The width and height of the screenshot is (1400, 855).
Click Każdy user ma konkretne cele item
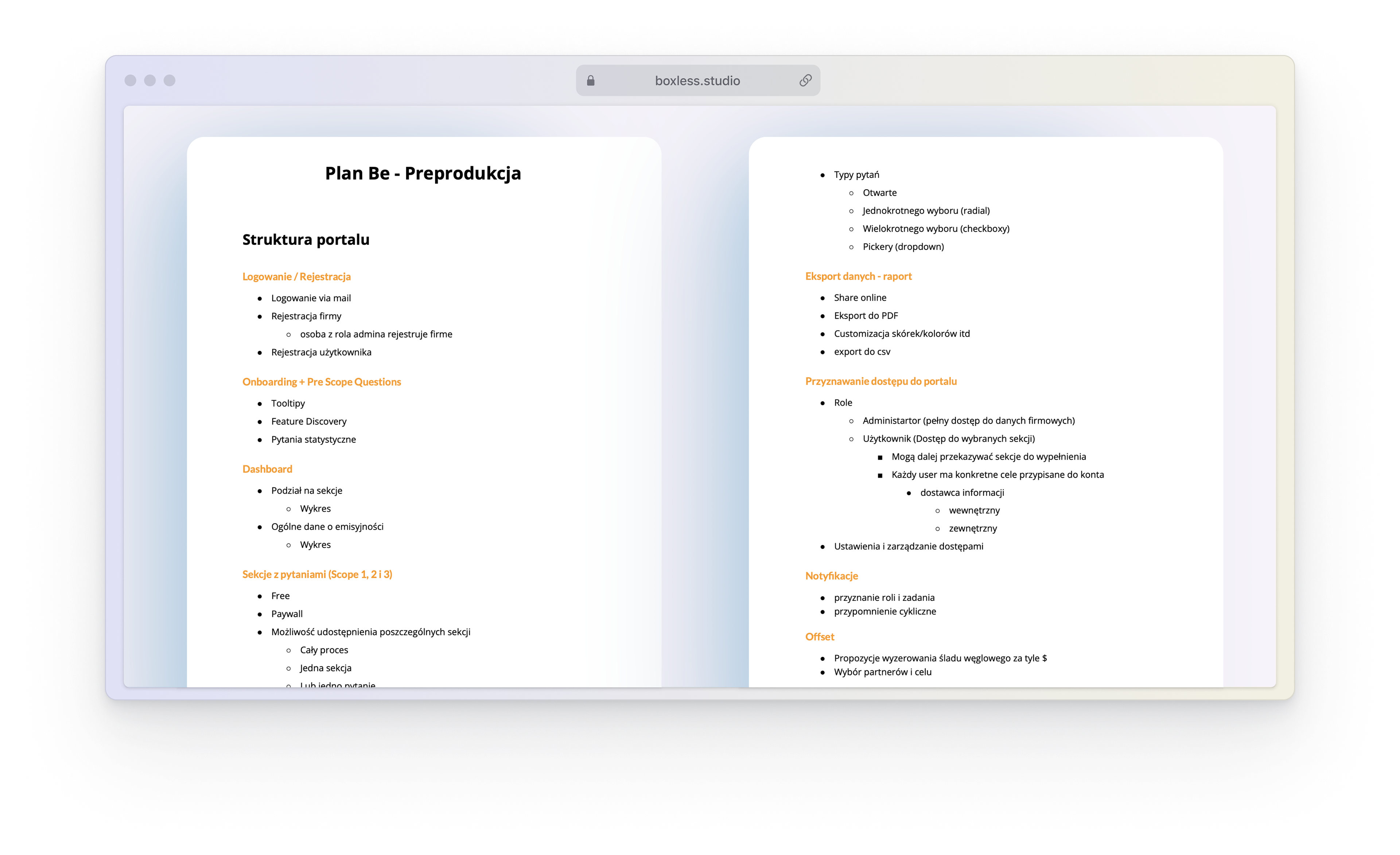997,475
